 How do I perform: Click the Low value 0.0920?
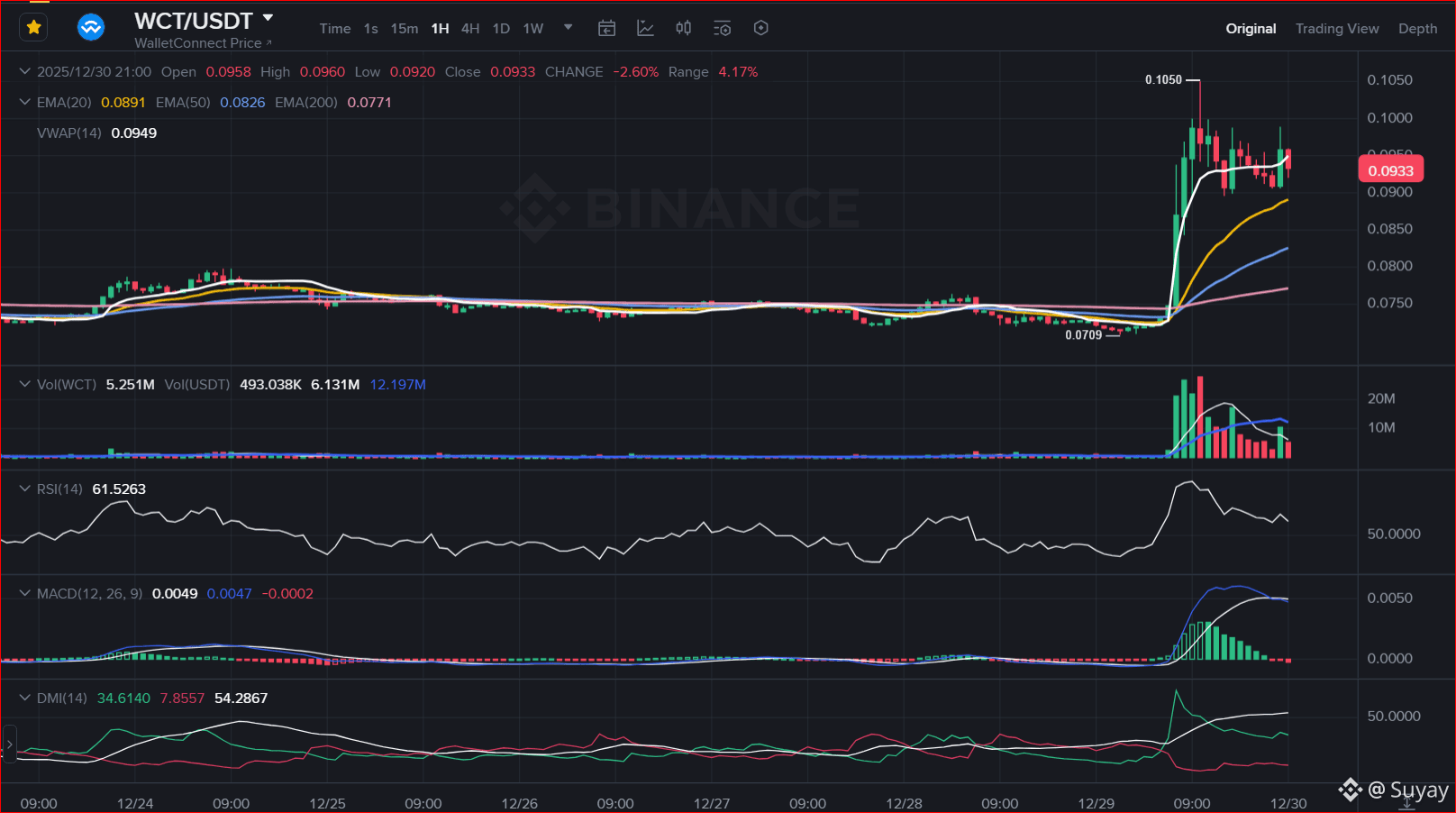click(x=413, y=71)
